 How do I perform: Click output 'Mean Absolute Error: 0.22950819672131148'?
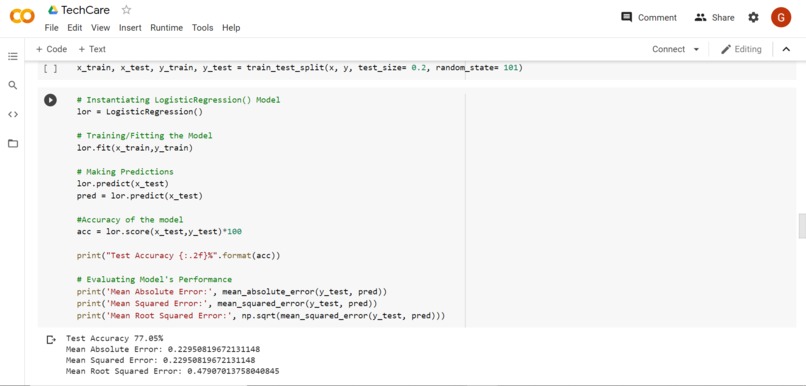[163, 350]
